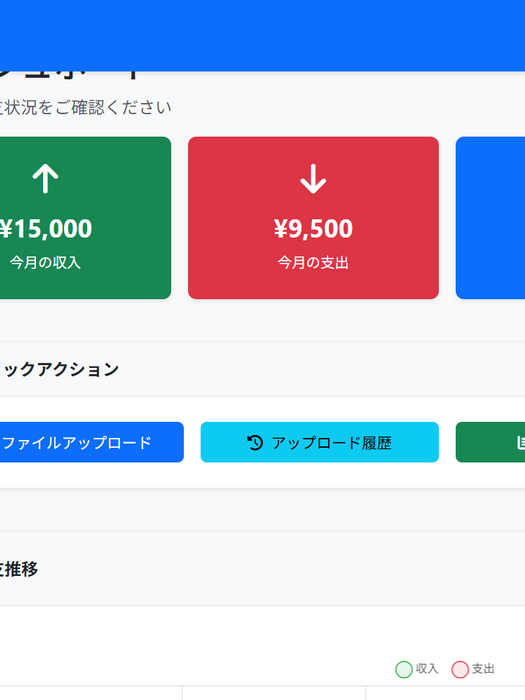The image size is (525, 700).
Task: Click the 収入 legend text
Action: [x=427, y=669]
